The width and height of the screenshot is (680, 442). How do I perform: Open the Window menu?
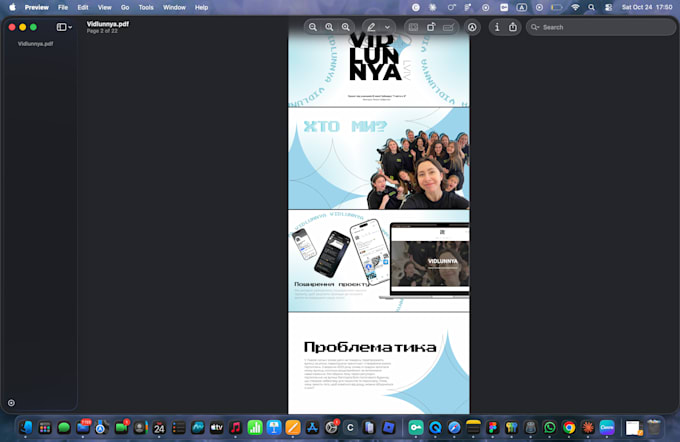point(174,7)
